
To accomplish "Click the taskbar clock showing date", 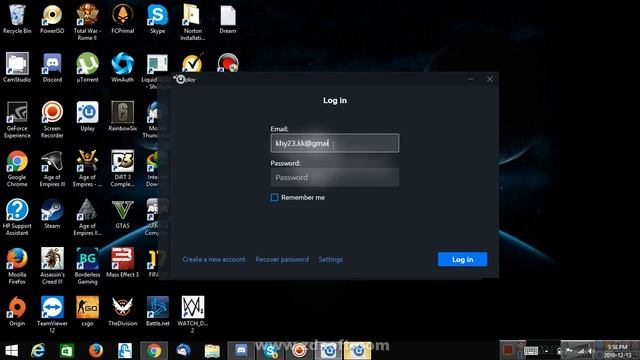I will (618, 351).
